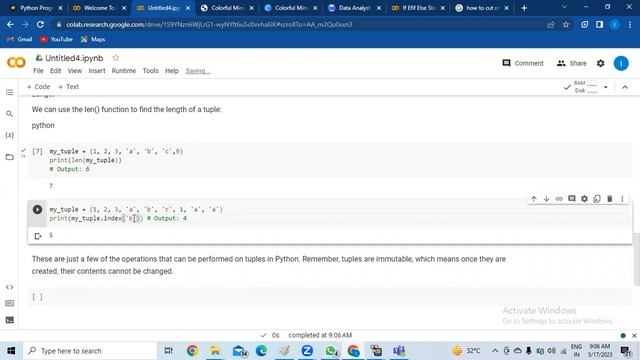Switch to the If Elif Else browser tab
Image resolution: width=640 pixels, height=360 pixels.
pyautogui.click(x=417, y=8)
